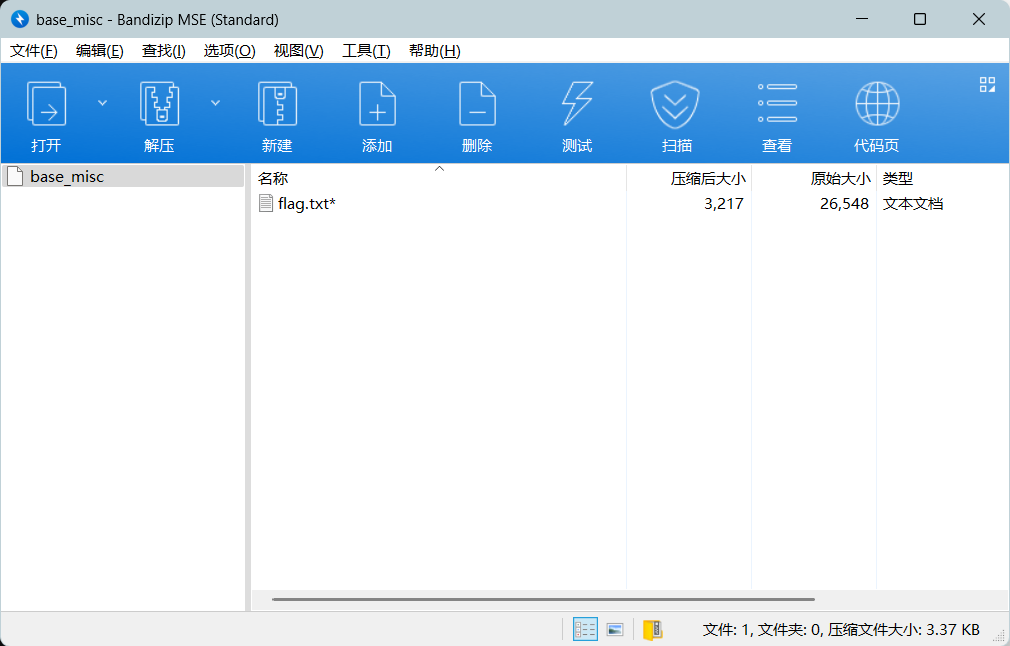Click the 删除 (Delete) toolbar icon

[x=477, y=105]
